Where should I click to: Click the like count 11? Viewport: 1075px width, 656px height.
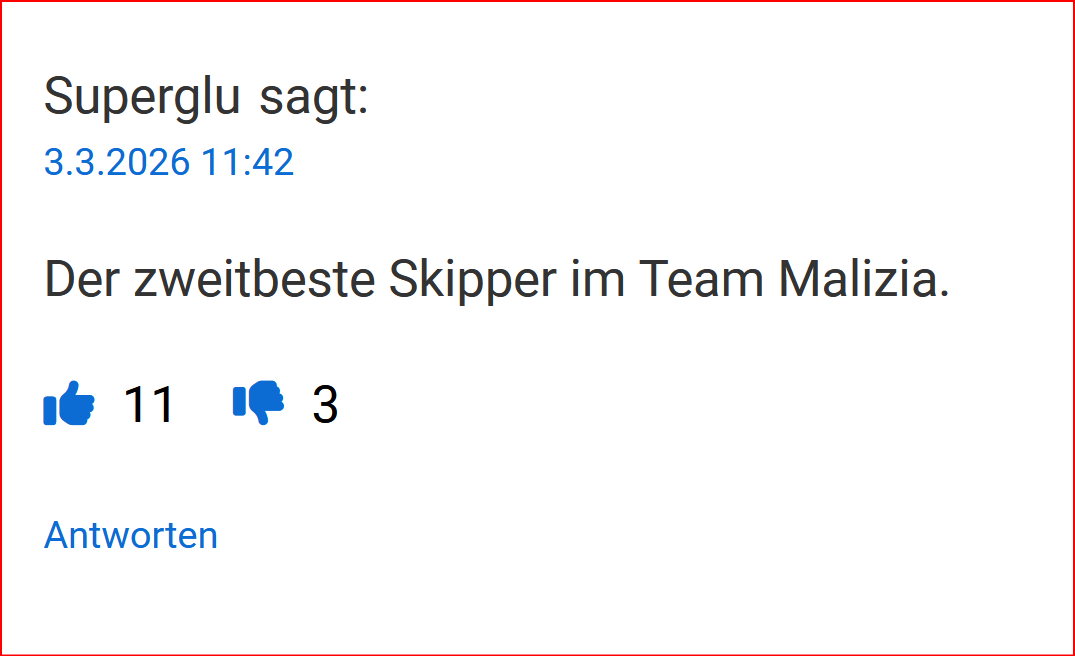(149, 404)
